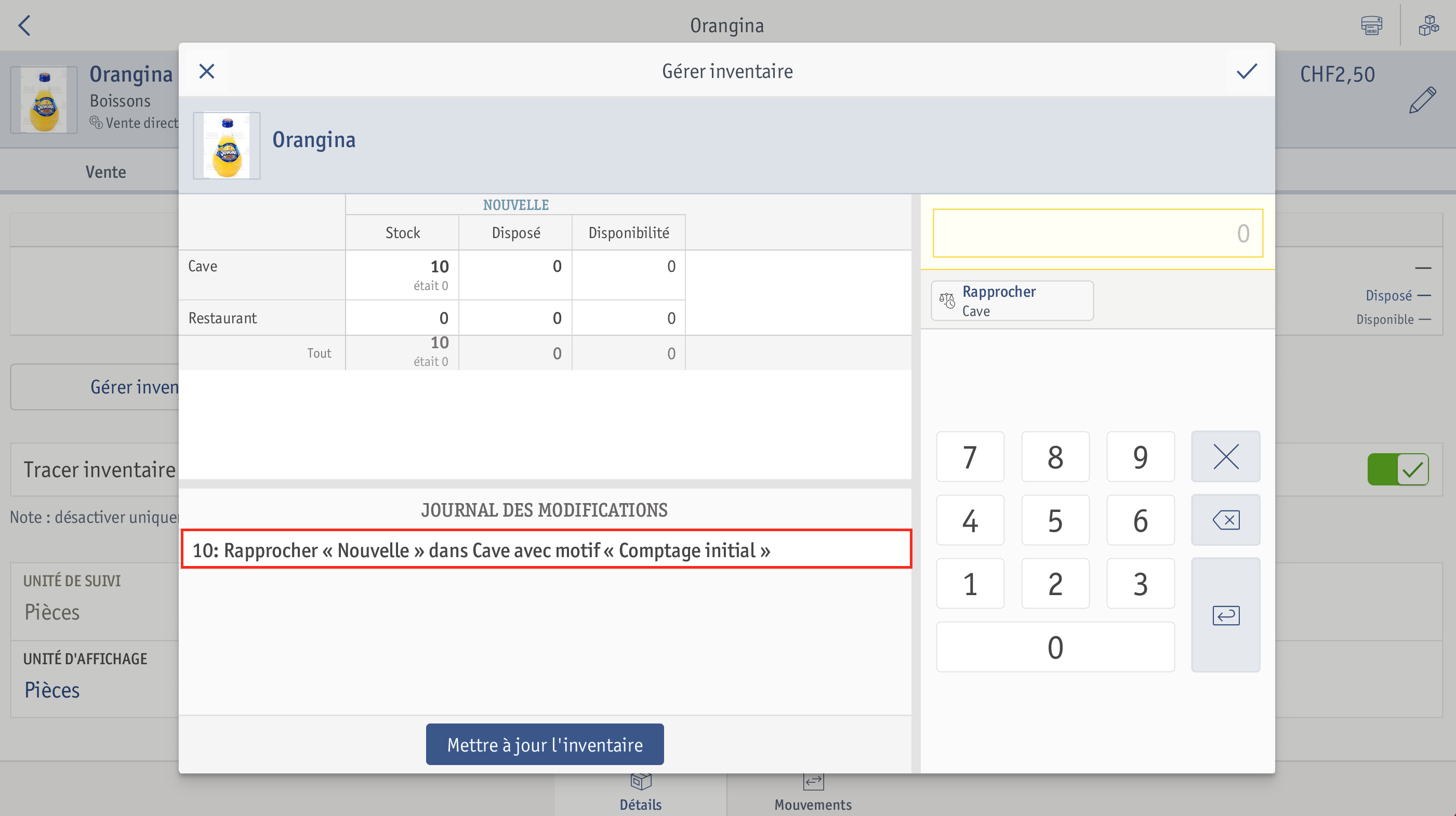The width and height of the screenshot is (1456, 816).
Task: Click Pièces under UNITÉ DE SUIVI
Action: (52, 612)
